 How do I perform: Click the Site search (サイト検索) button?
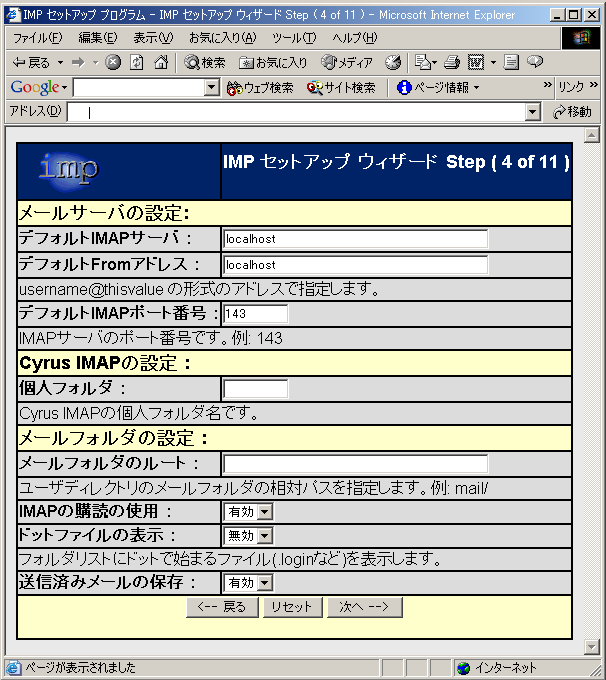(x=341, y=88)
